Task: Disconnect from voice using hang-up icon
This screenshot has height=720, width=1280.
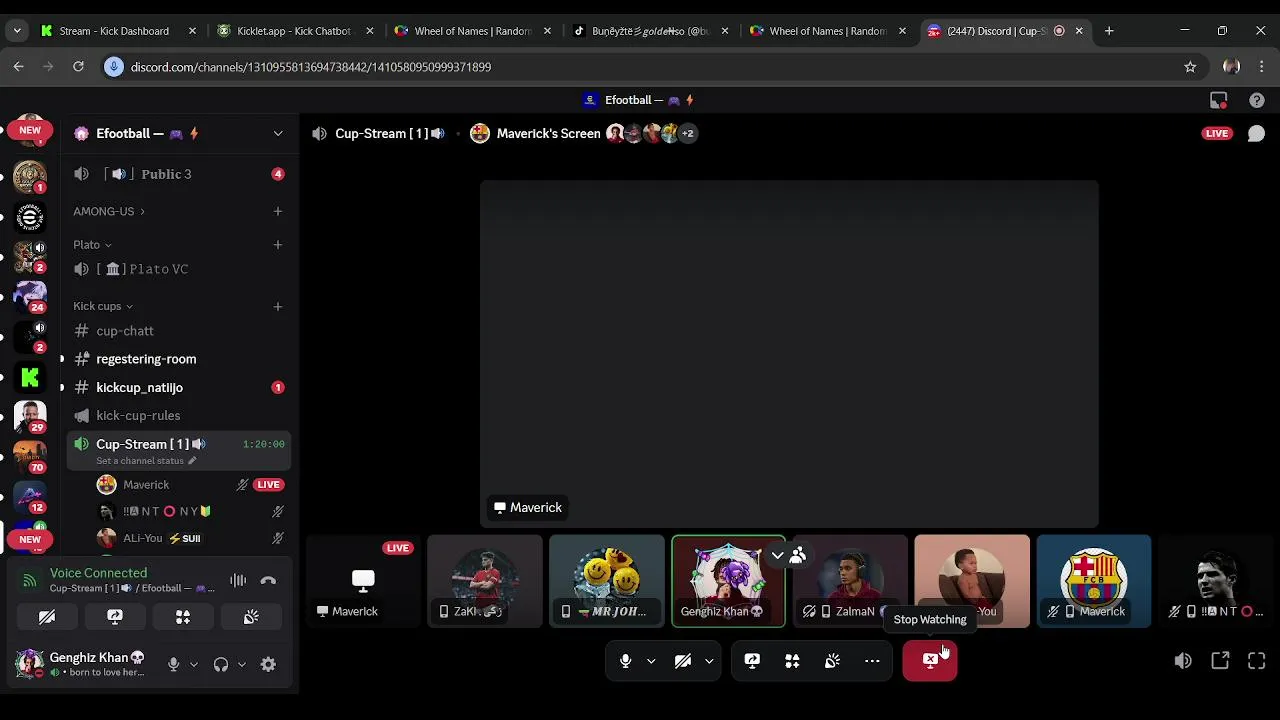Action: [x=268, y=580]
